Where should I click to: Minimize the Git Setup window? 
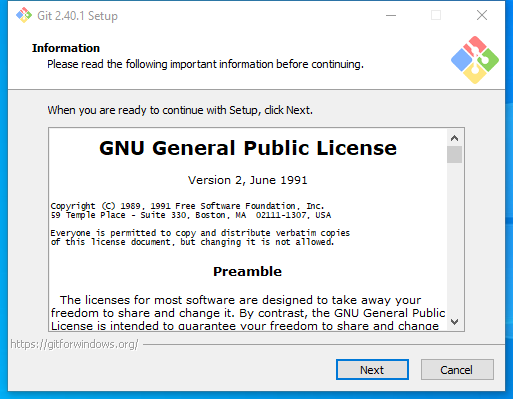click(391, 15)
